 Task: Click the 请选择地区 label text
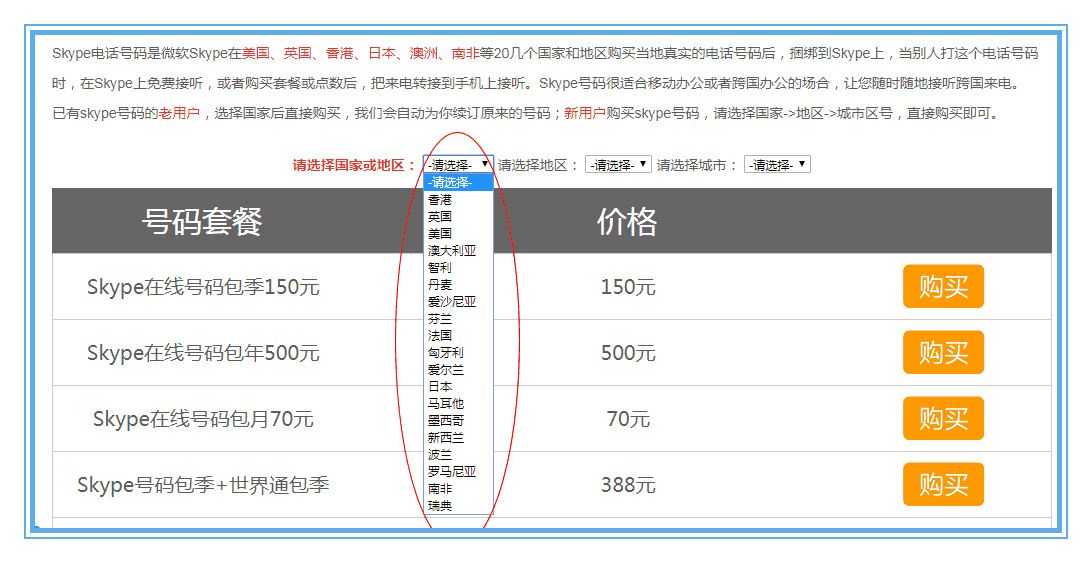pyautogui.click(x=538, y=165)
